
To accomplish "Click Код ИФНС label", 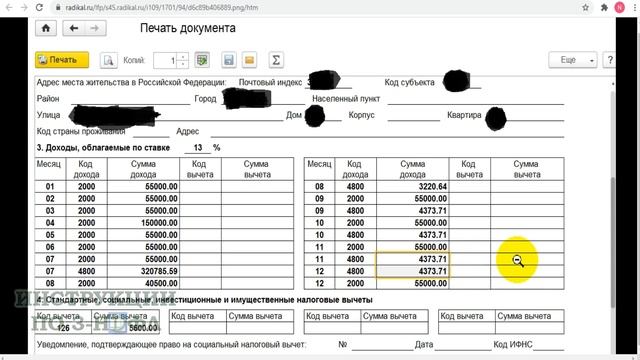I will [x=513, y=344].
